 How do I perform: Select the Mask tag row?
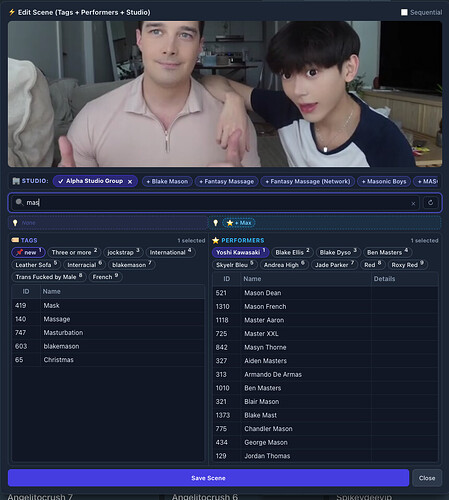pyautogui.click(x=108, y=305)
